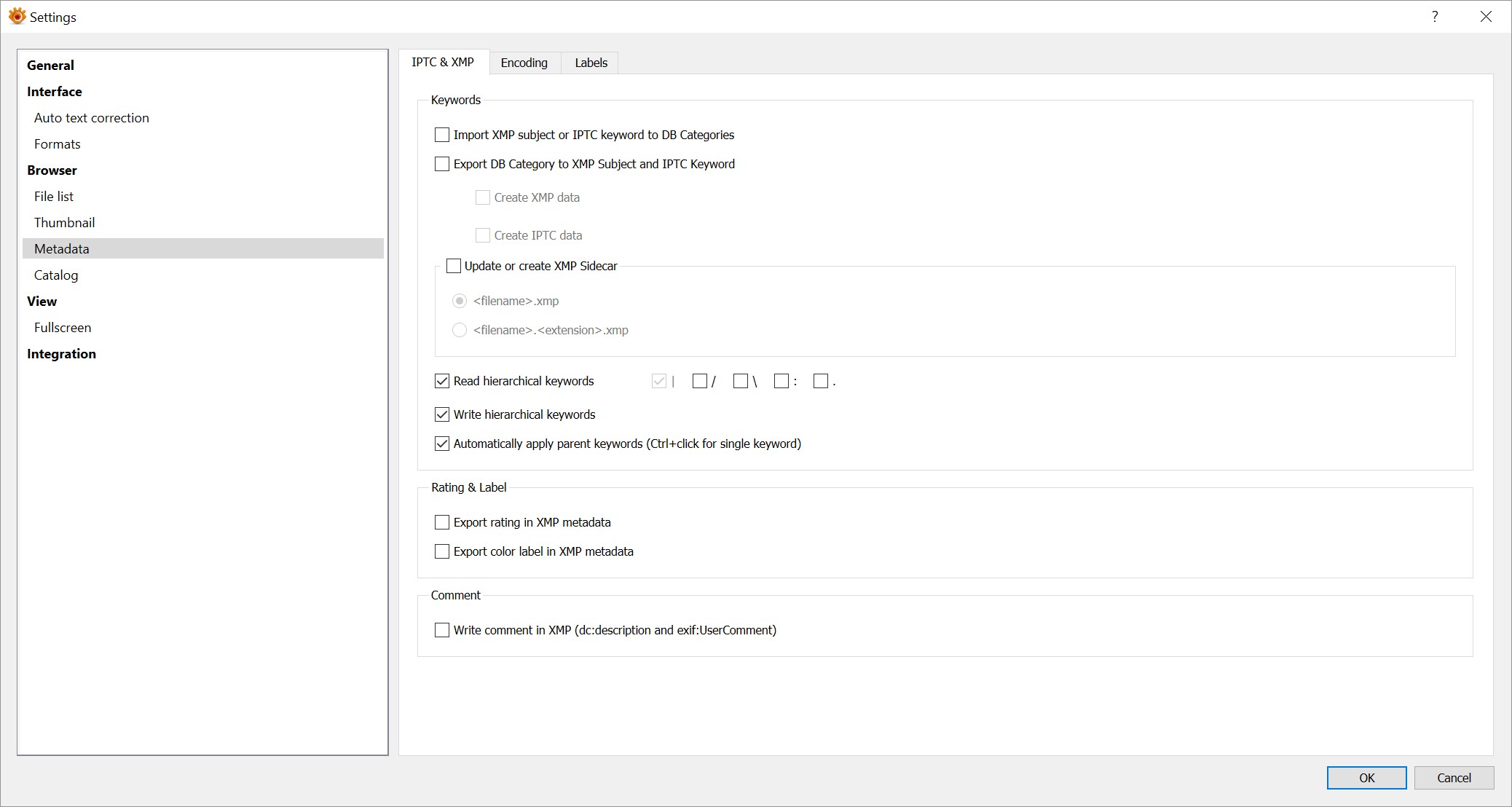Enable the backslash separator checkbox
This screenshot has width=1512, height=807.
pyautogui.click(x=741, y=381)
